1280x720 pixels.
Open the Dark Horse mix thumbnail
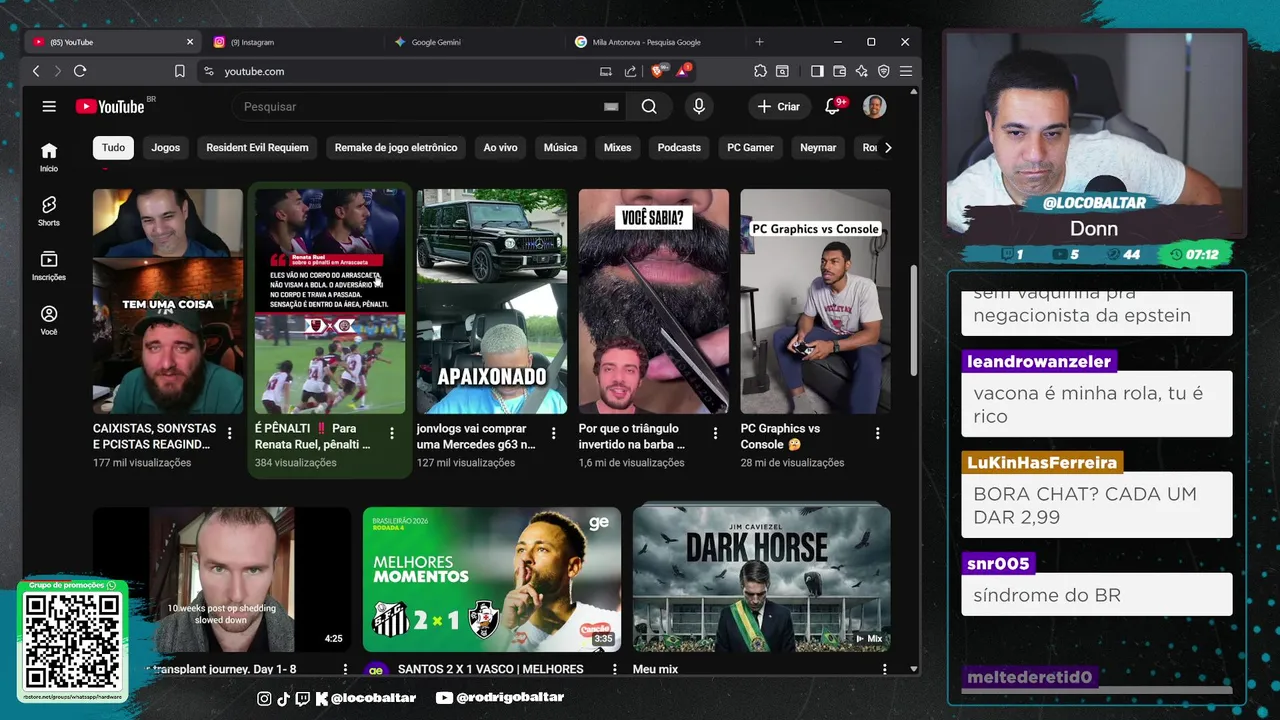point(761,579)
